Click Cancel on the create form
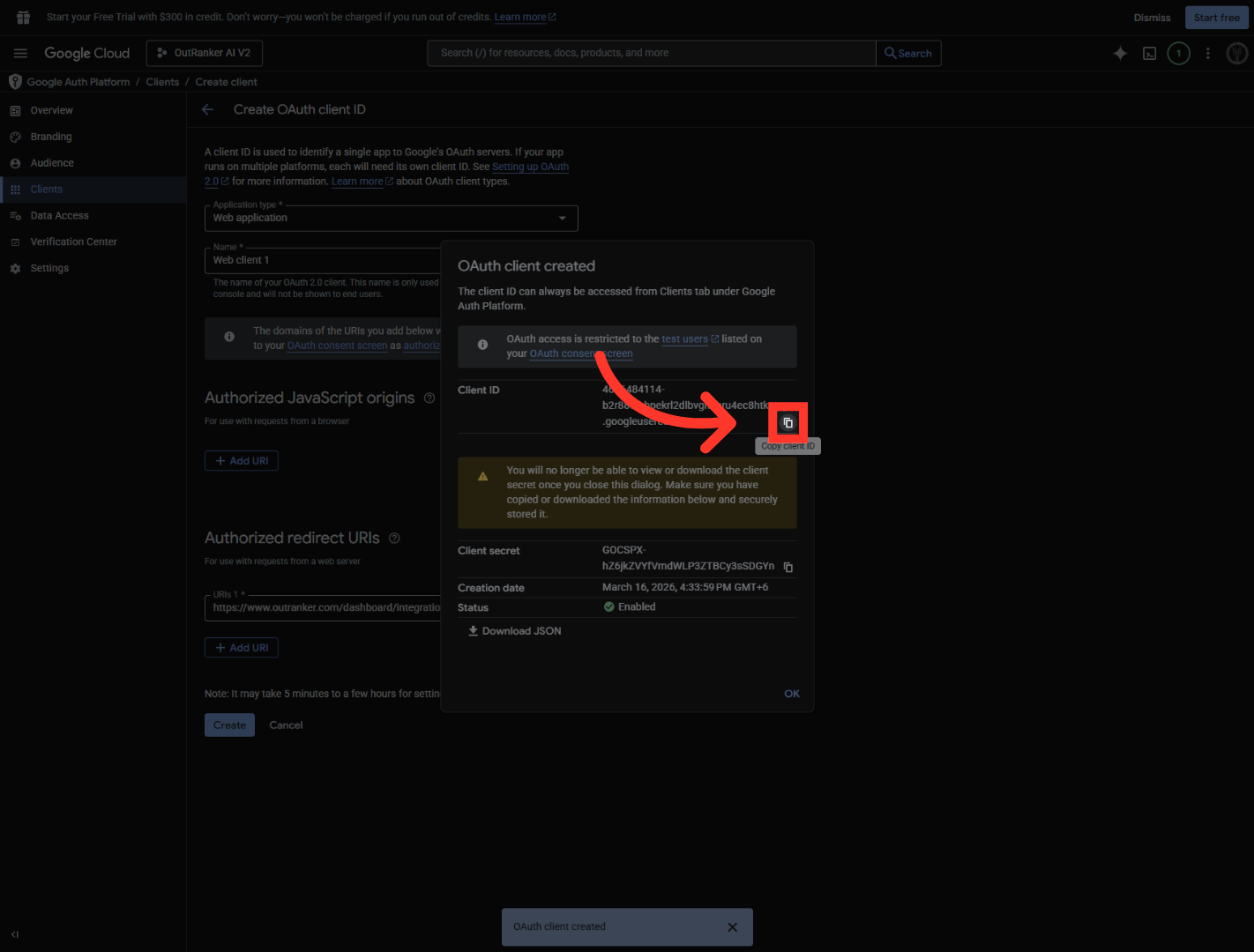The height and width of the screenshot is (952, 1254). [286, 725]
